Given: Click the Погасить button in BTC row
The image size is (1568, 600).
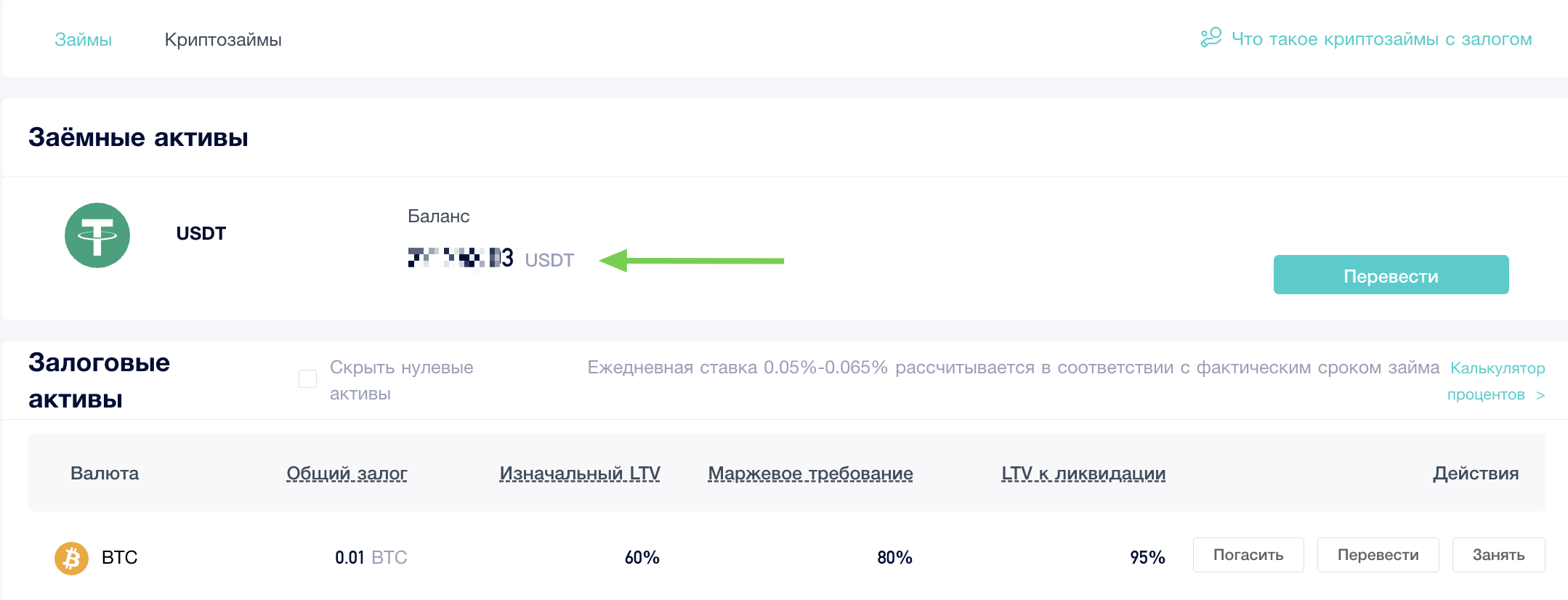Looking at the screenshot, I should [x=1248, y=555].
